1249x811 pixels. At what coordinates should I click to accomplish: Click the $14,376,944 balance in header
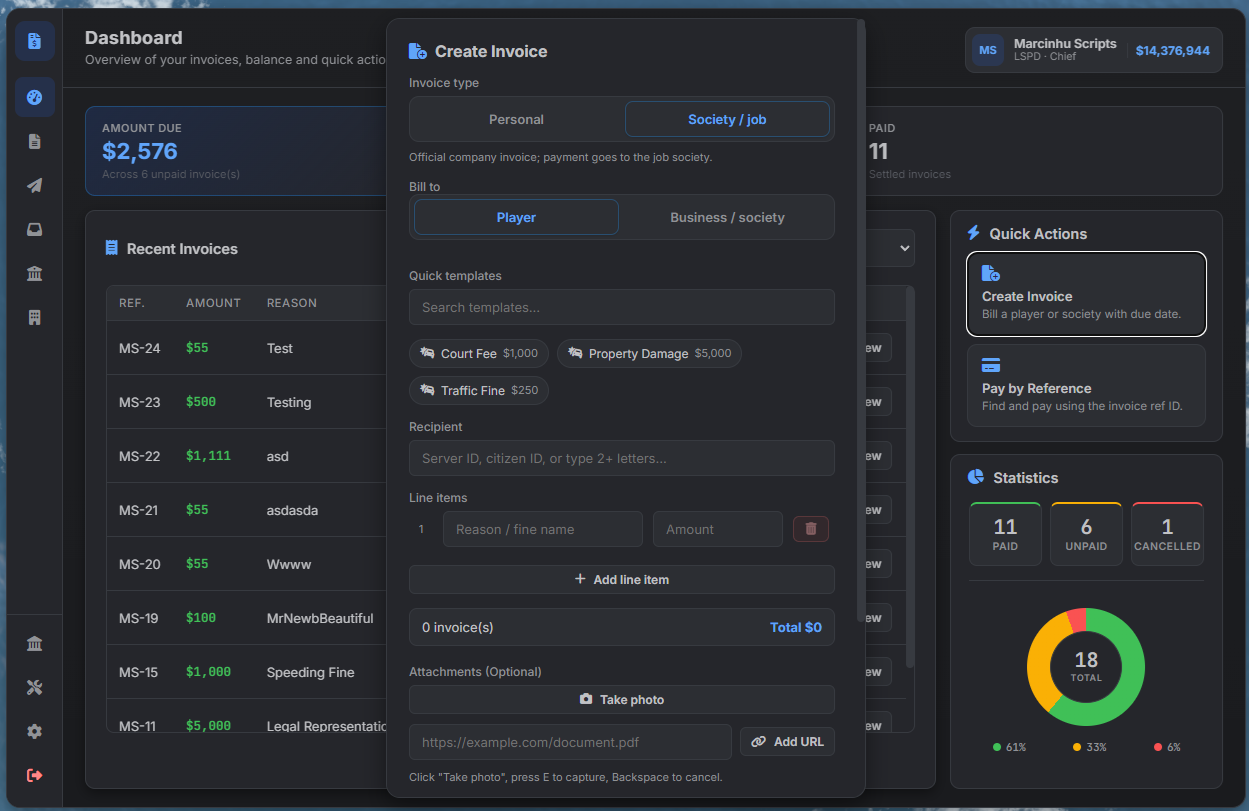pyautogui.click(x=1173, y=51)
